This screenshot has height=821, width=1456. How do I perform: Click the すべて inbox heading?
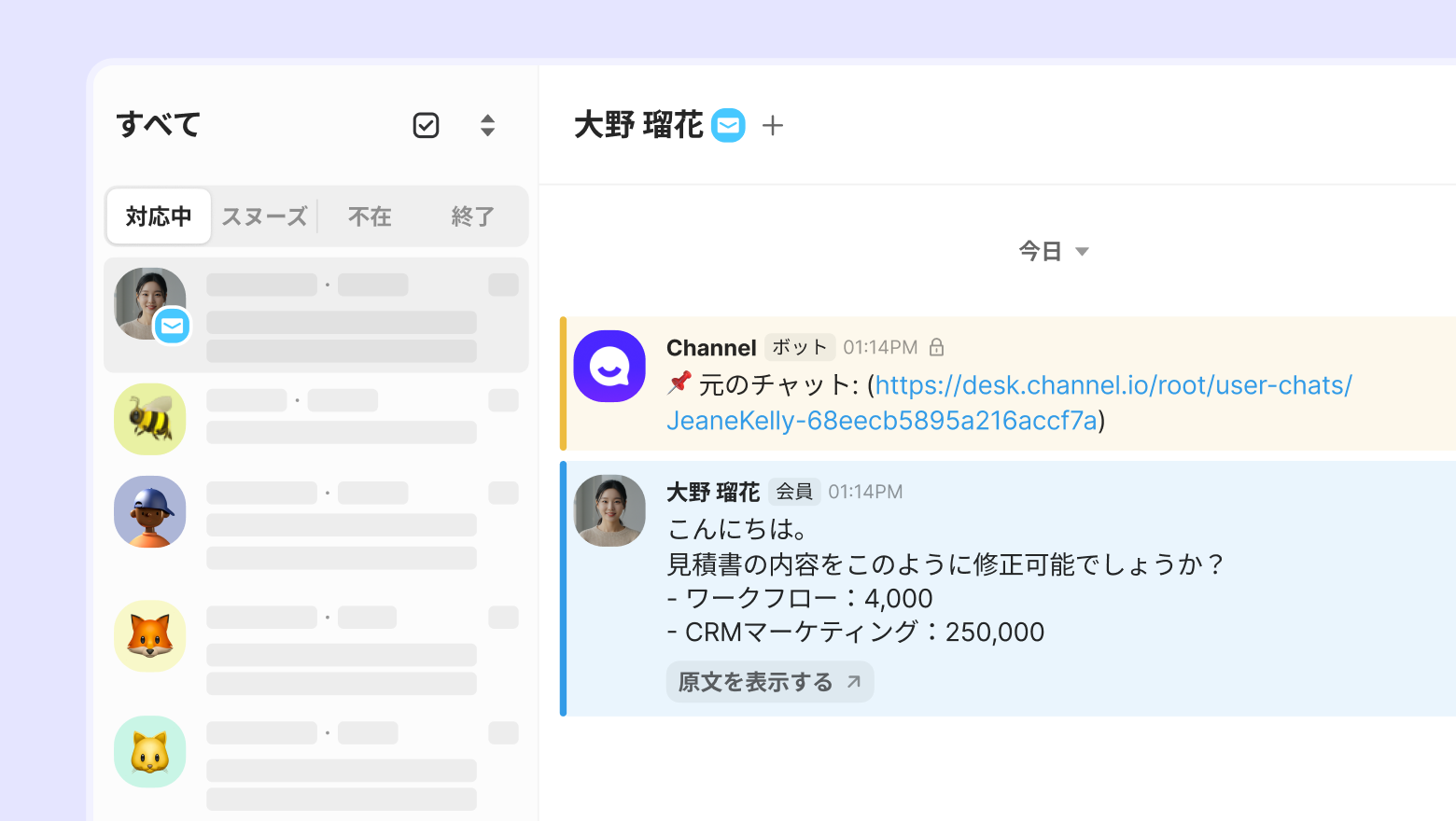[159, 125]
